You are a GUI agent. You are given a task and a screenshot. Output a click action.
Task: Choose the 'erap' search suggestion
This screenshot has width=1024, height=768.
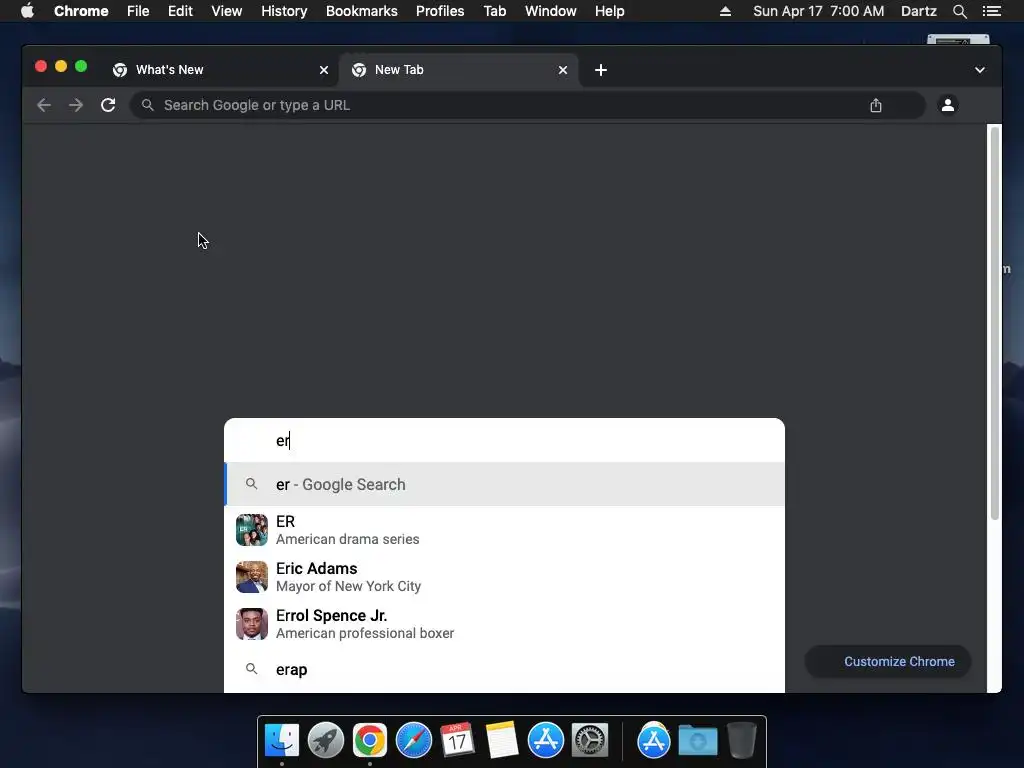(x=504, y=669)
